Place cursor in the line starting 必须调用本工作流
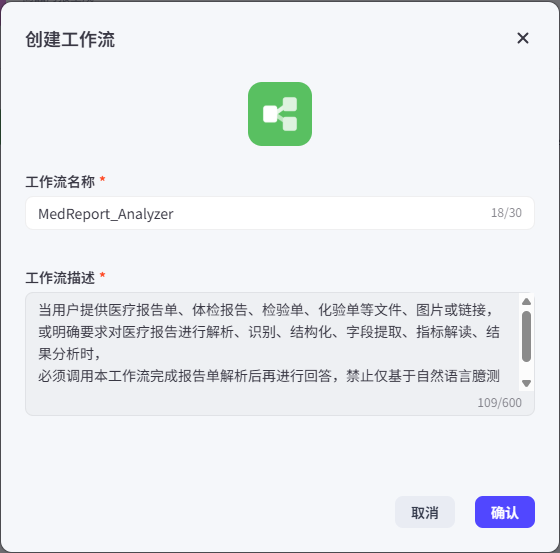Screen dimensions: 560x553 269,376
